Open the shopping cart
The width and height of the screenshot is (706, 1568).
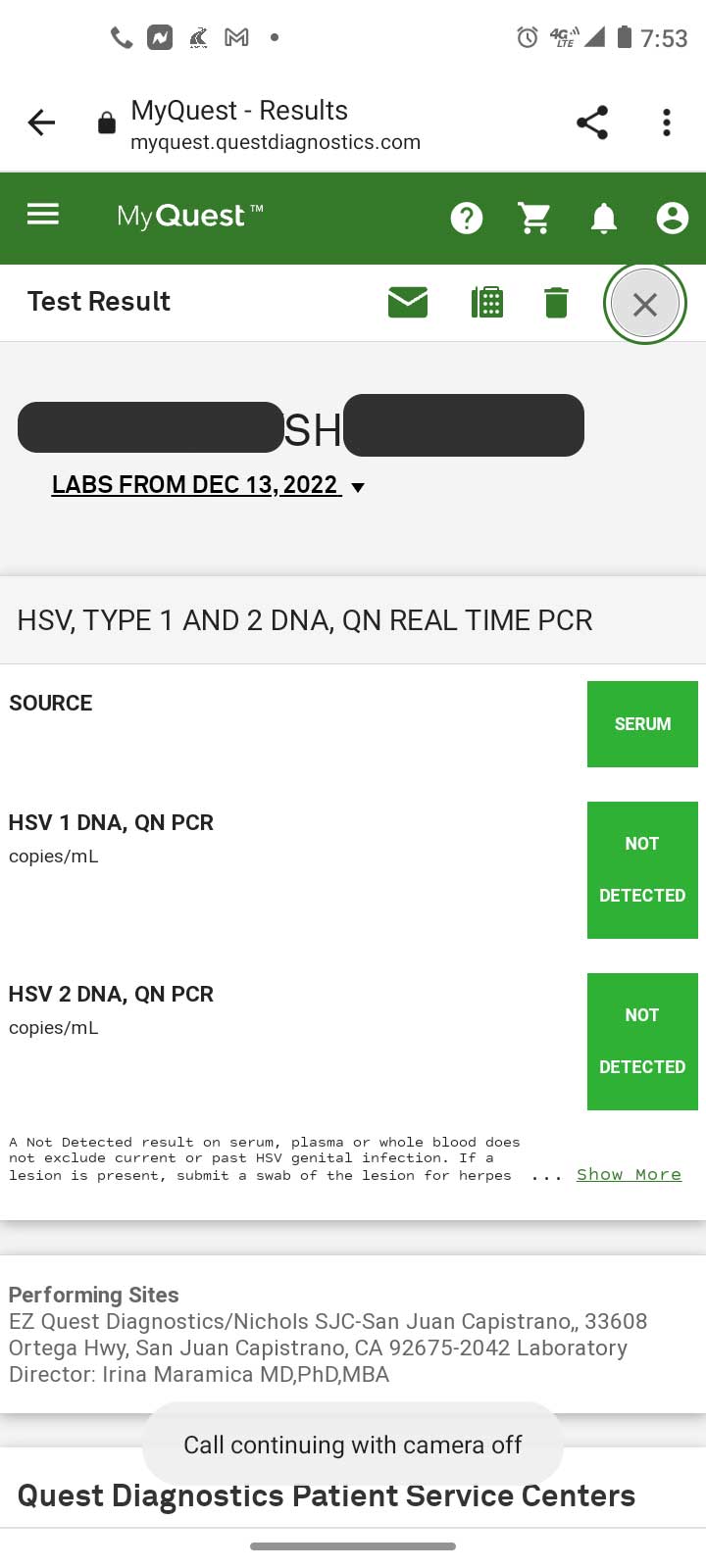coord(534,218)
